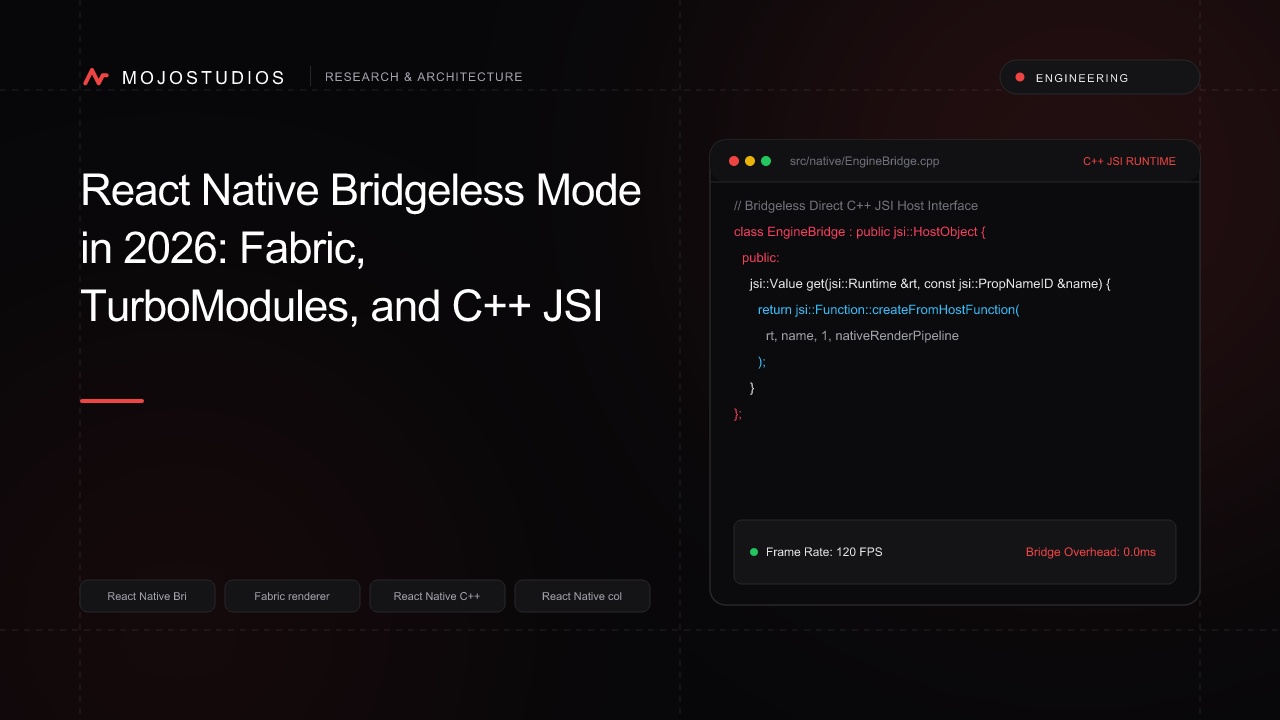
Task: Click the red window dot in code panel
Action: (x=734, y=161)
